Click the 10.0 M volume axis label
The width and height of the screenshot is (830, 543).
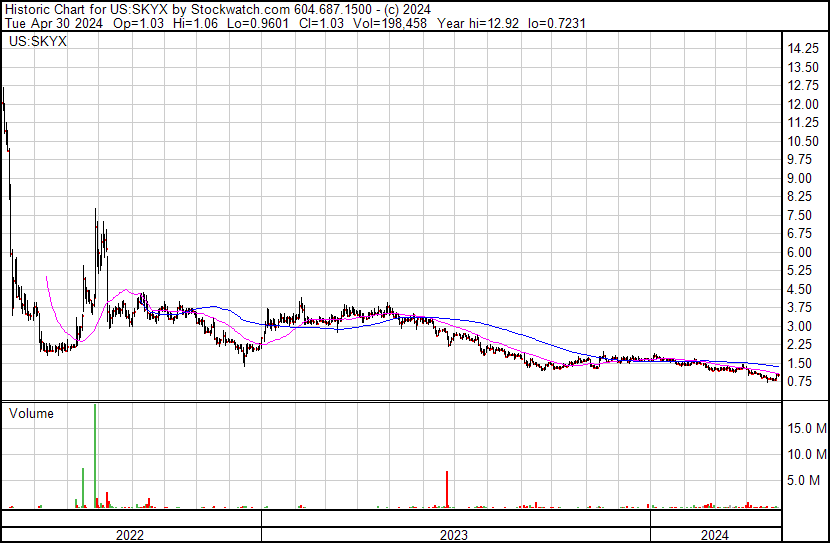click(806, 454)
